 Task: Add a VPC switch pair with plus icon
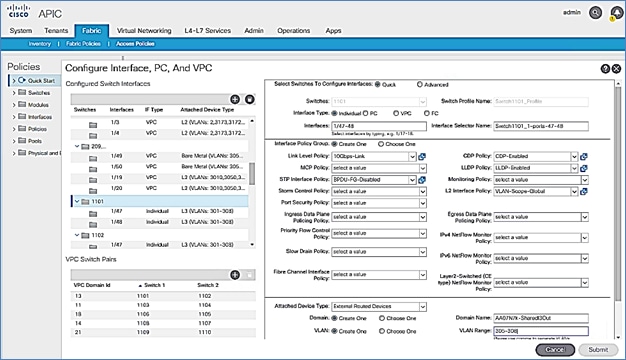(235, 275)
